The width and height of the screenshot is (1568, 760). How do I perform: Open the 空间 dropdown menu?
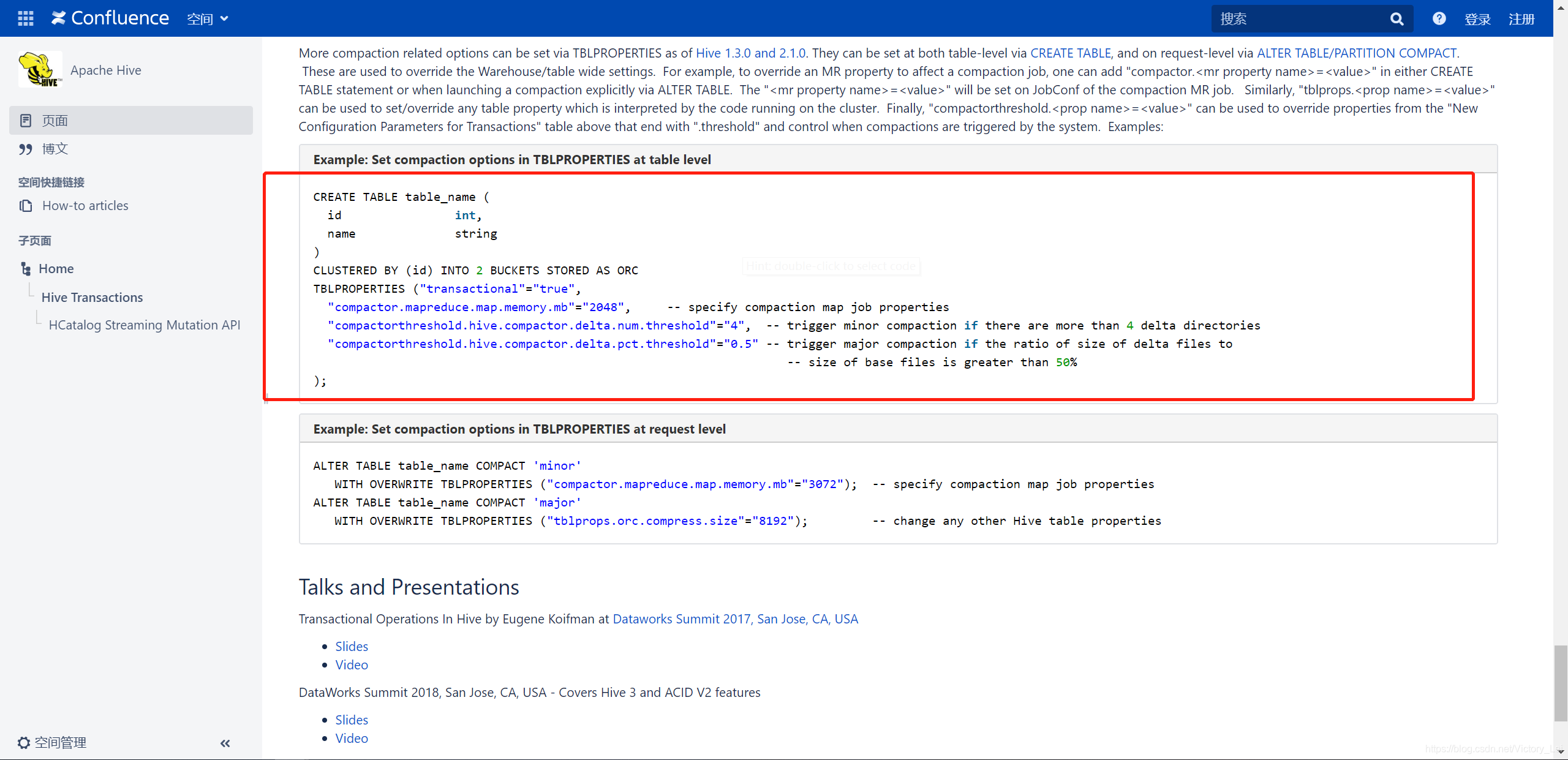[207, 18]
